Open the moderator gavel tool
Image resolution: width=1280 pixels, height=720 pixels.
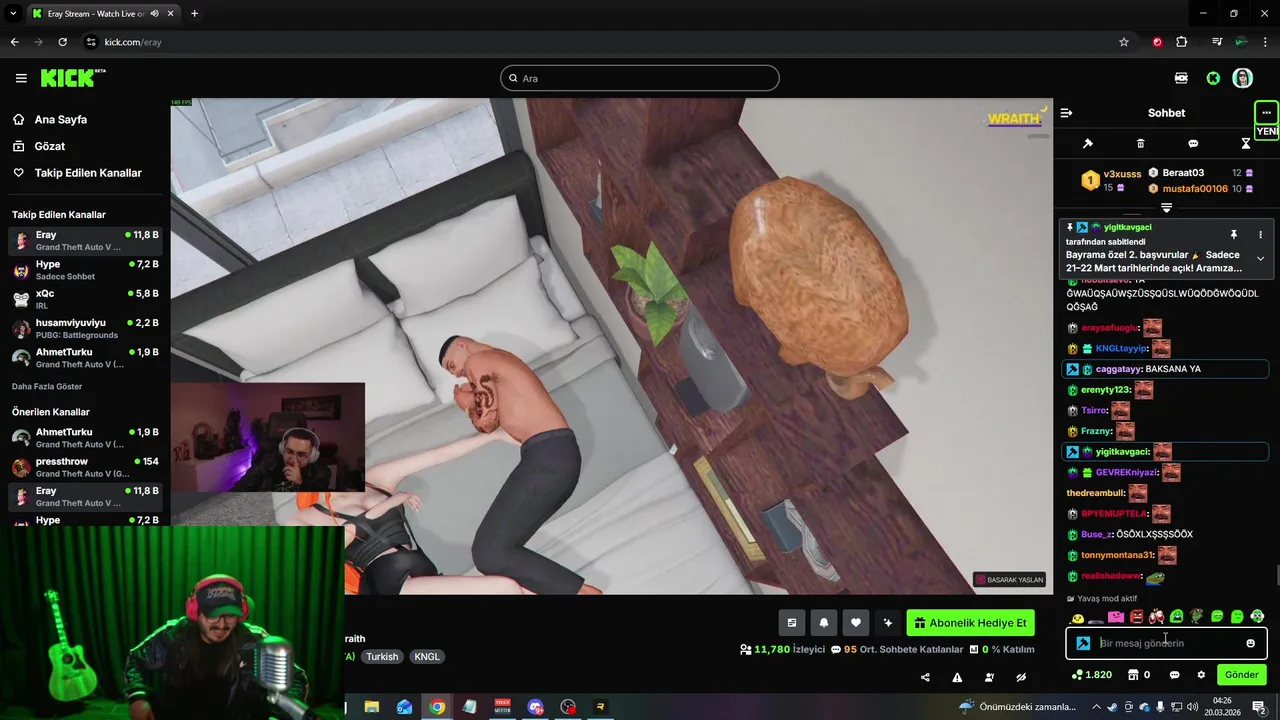point(1088,144)
